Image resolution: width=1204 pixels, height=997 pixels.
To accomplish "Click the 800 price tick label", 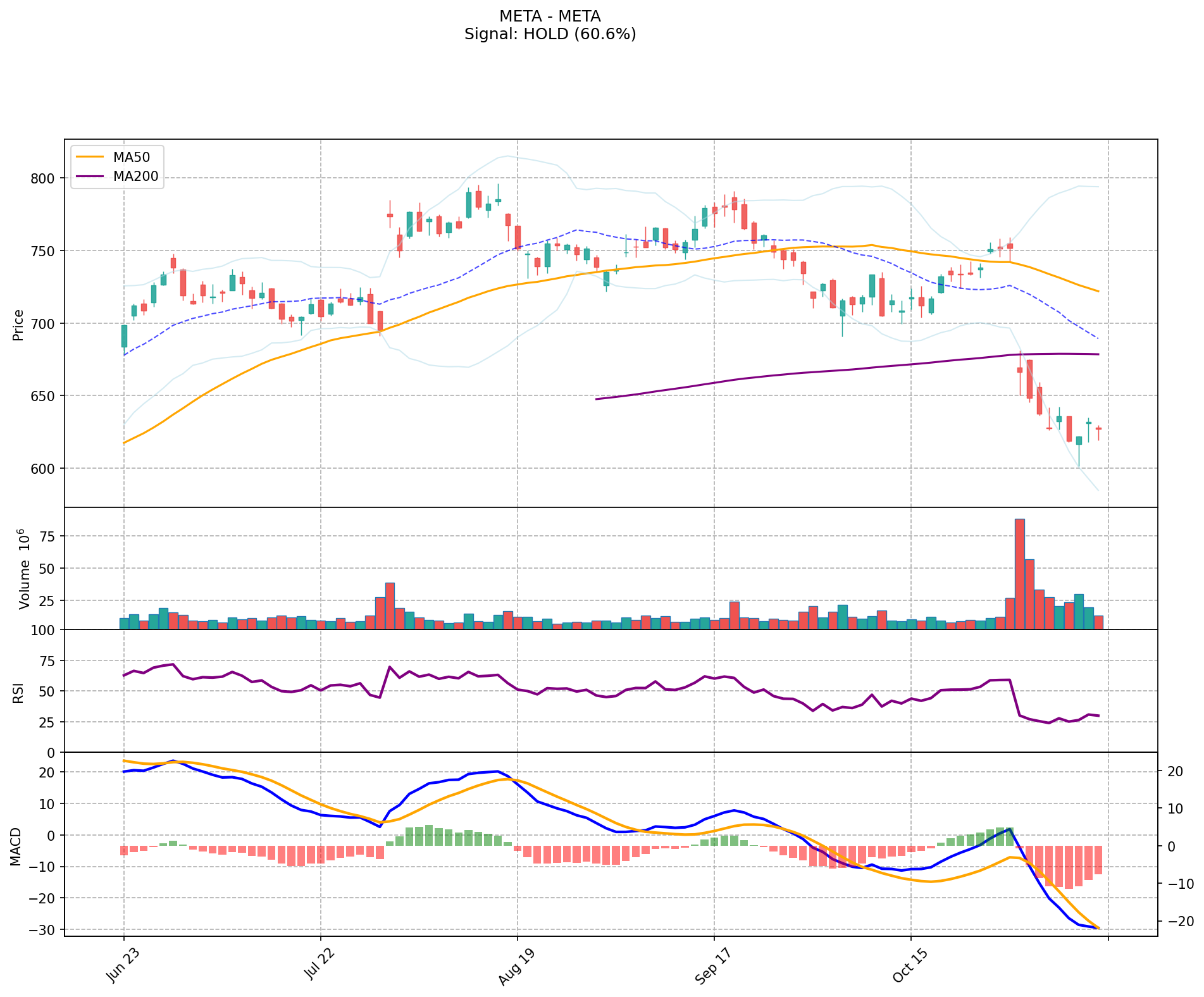I will point(43,178).
